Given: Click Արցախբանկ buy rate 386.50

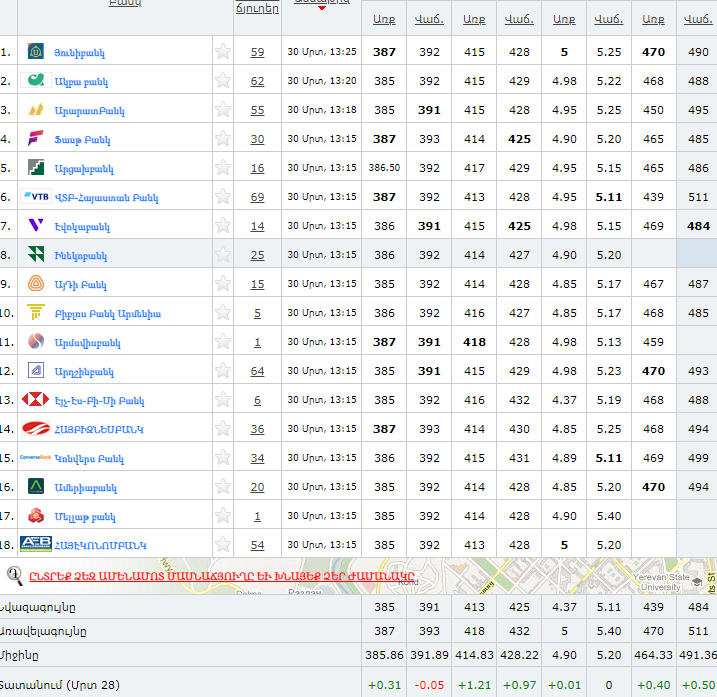Looking at the screenshot, I should pos(384,168).
